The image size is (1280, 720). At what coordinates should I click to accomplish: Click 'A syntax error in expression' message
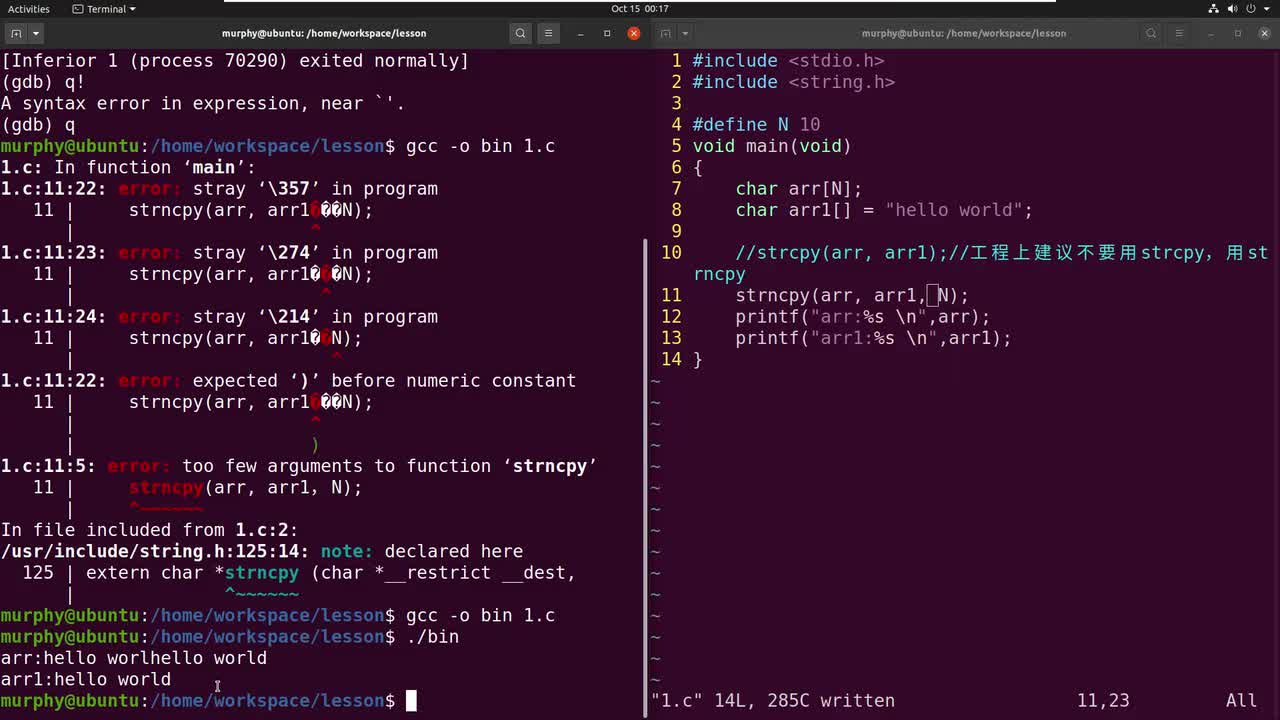pos(203,104)
